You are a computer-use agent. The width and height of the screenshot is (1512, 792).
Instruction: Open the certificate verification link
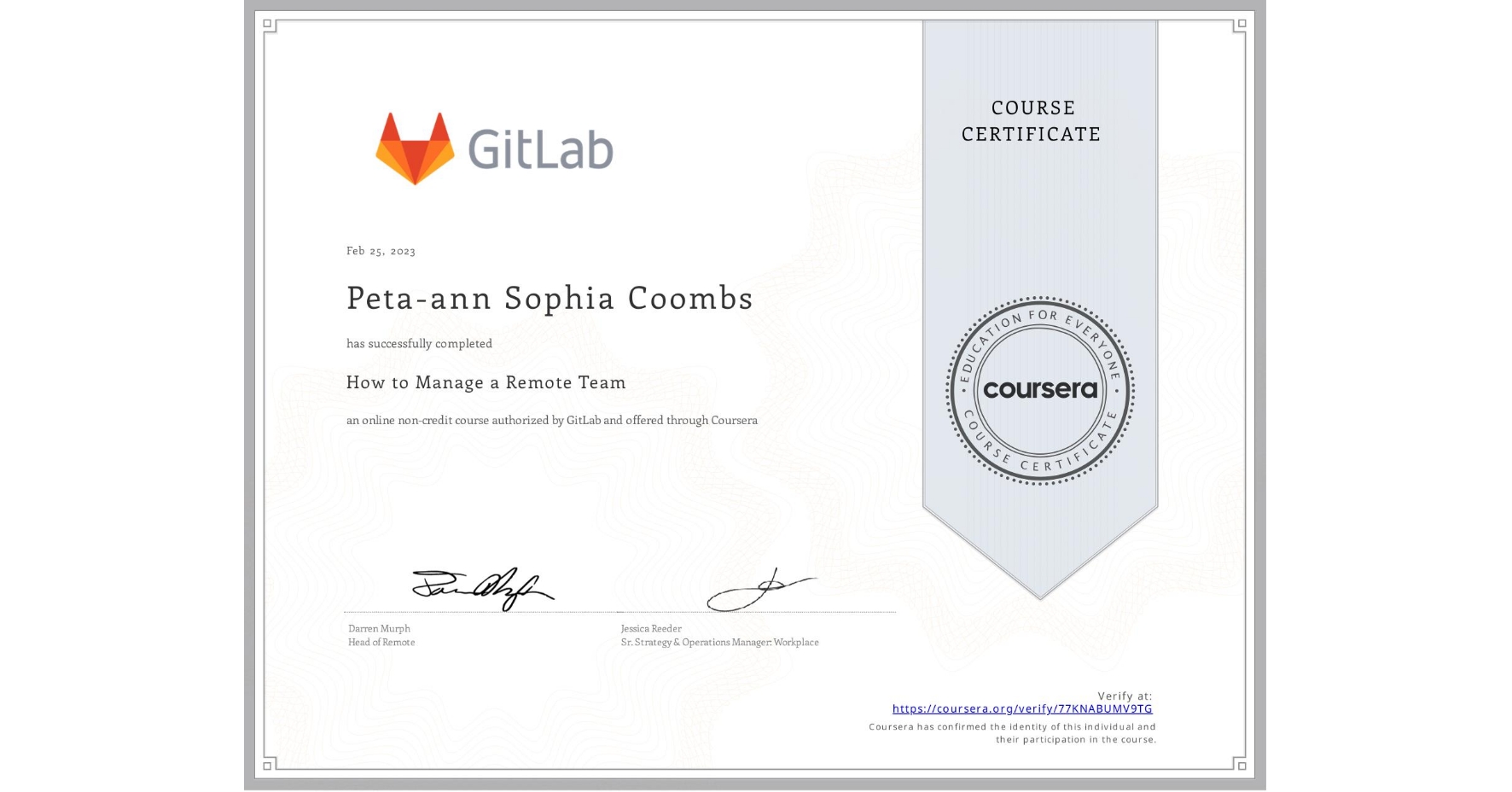pos(1021,709)
